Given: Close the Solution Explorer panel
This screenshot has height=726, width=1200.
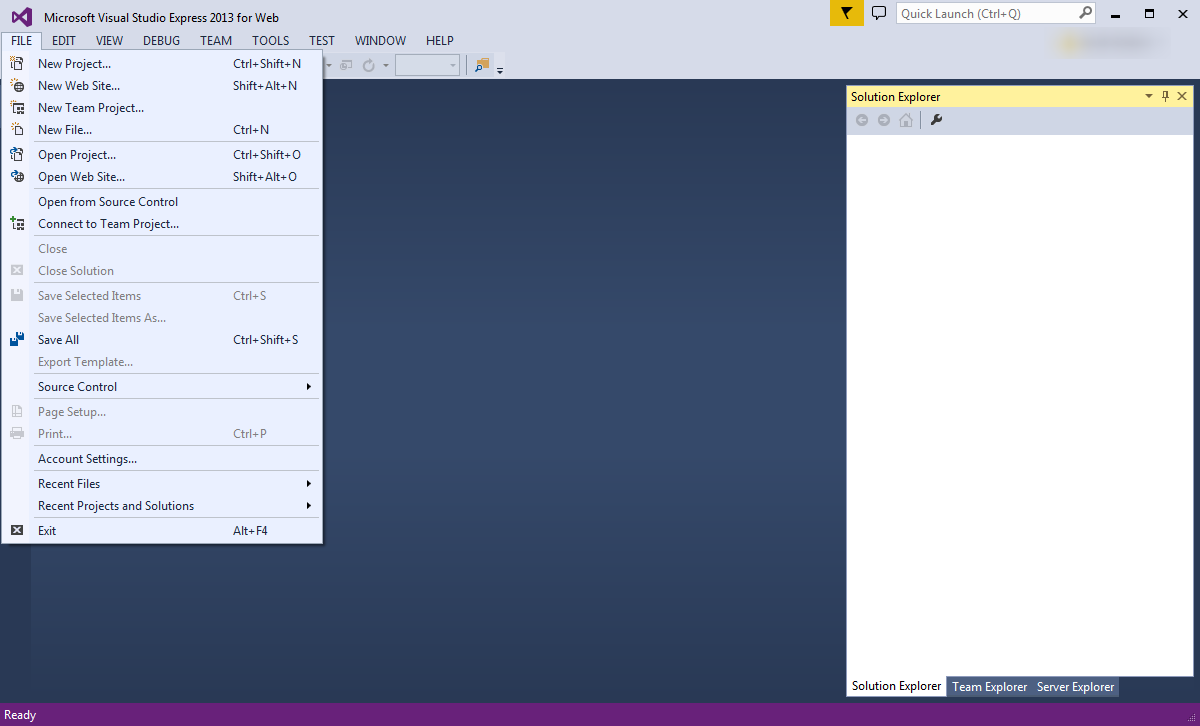Looking at the screenshot, I should click(1182, 96).
